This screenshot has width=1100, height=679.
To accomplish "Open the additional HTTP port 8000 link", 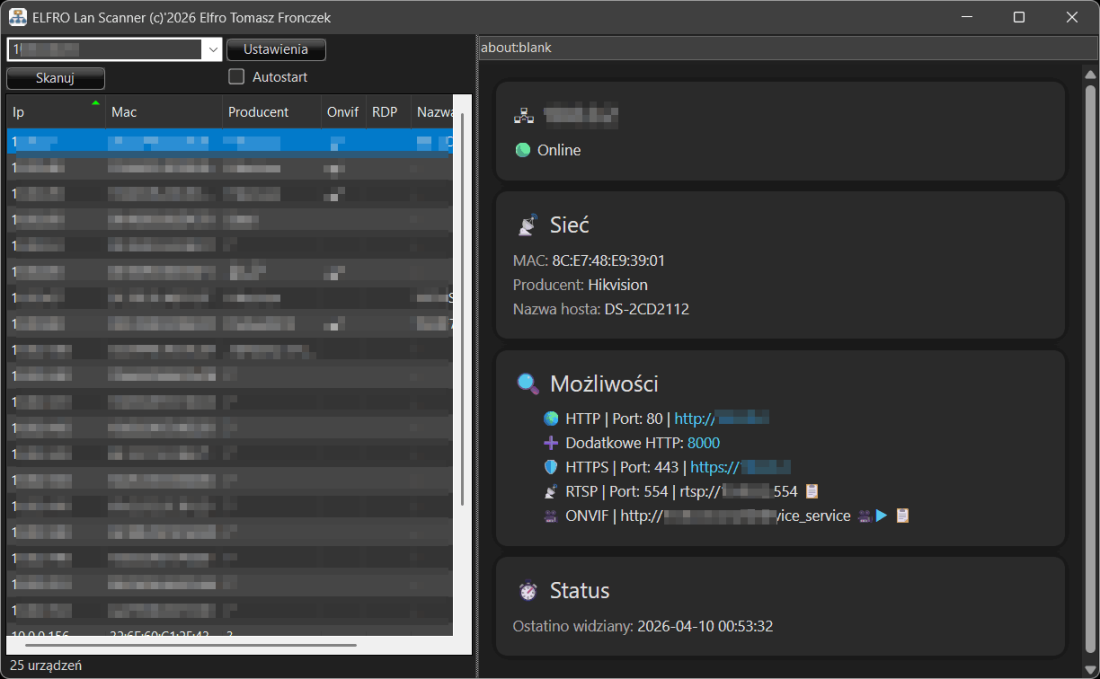I will [703, 443].
